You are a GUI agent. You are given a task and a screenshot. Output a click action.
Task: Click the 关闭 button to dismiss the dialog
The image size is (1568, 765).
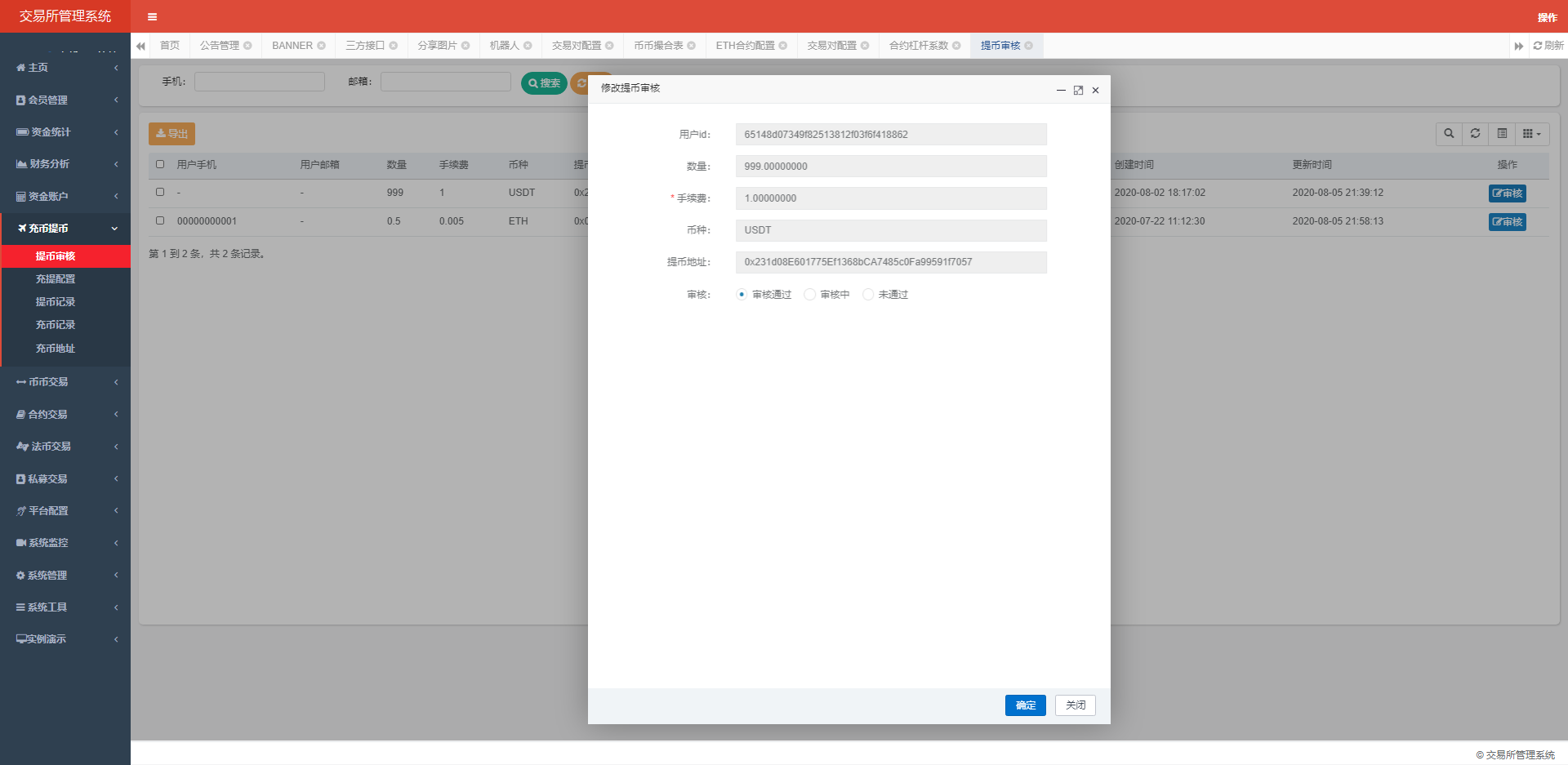coord(1075,705)
